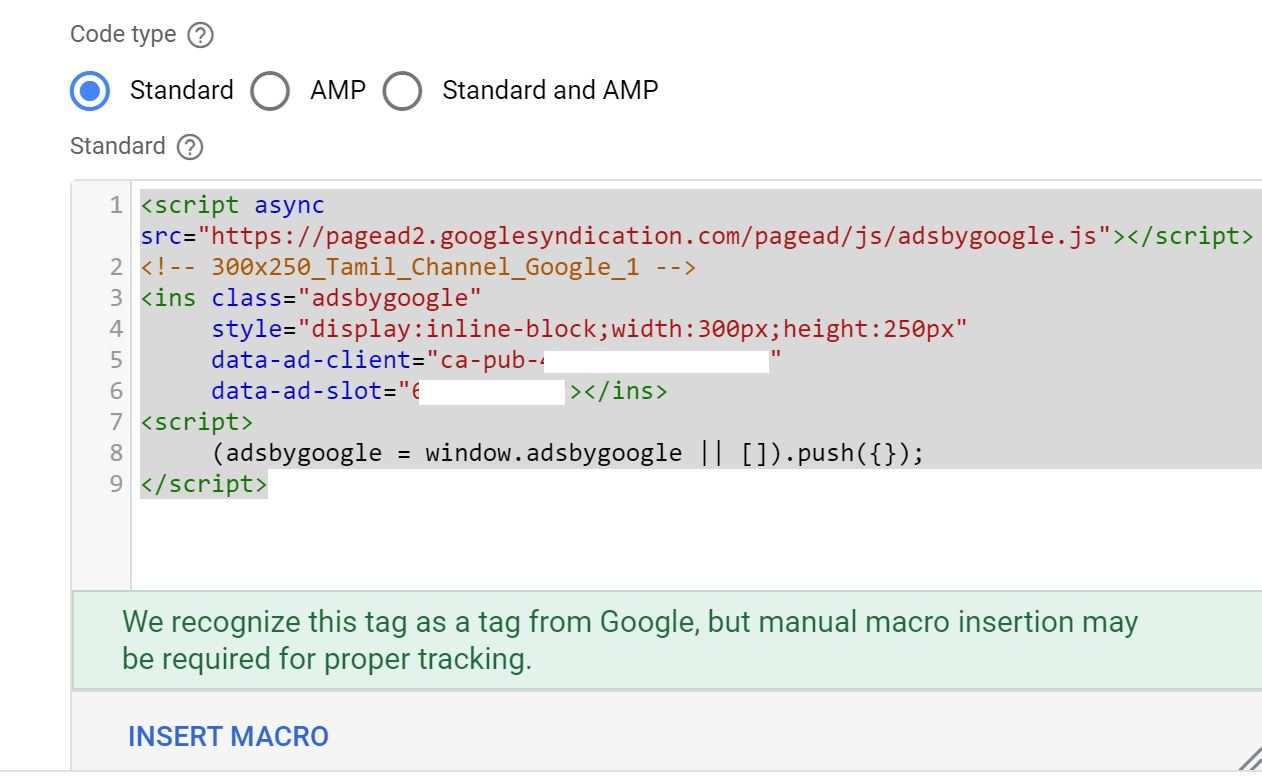Click the window.adsbygoogle push code line
Viewport: 1262px width, 780px height.
(568, 453)
